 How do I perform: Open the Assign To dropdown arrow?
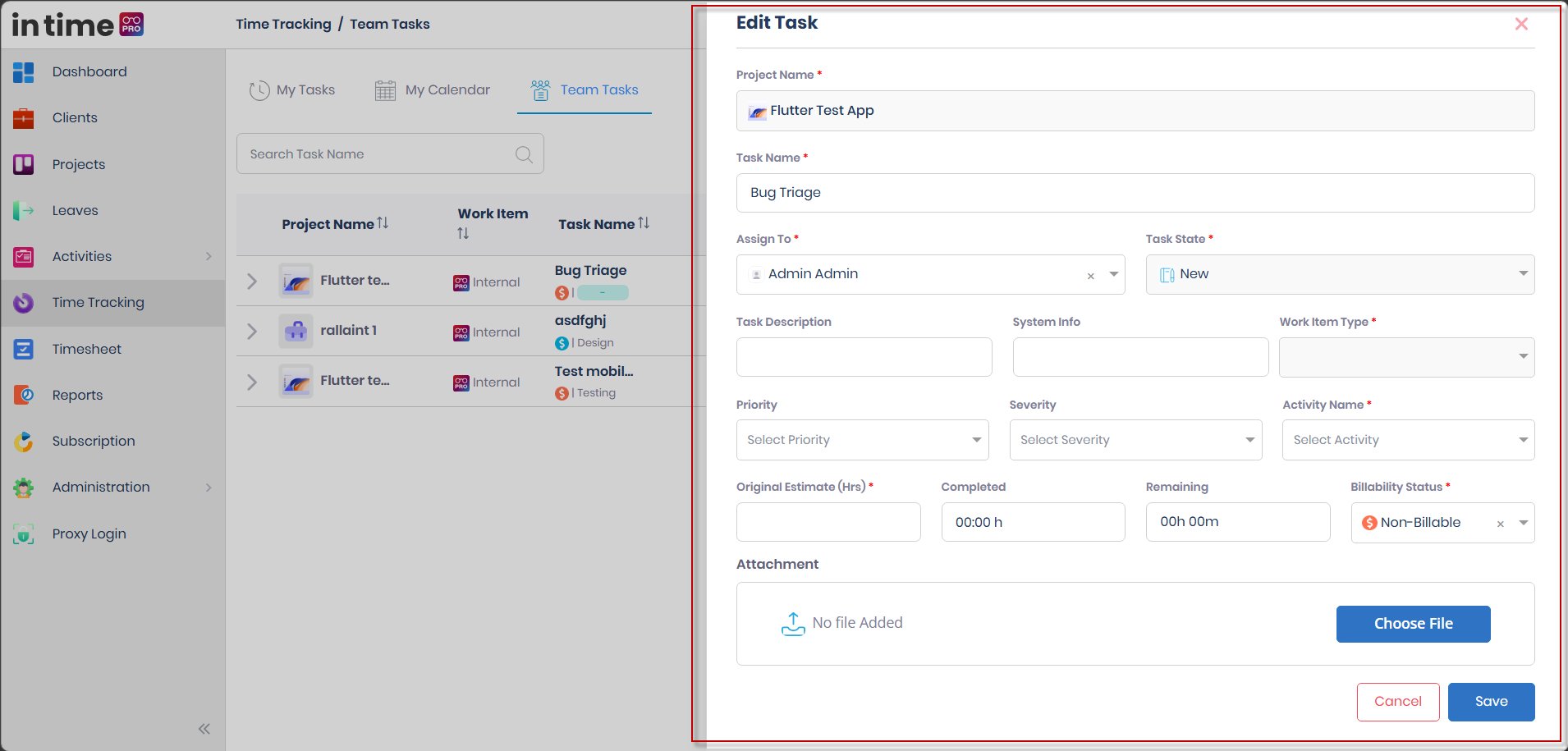tap(1114, 274)
